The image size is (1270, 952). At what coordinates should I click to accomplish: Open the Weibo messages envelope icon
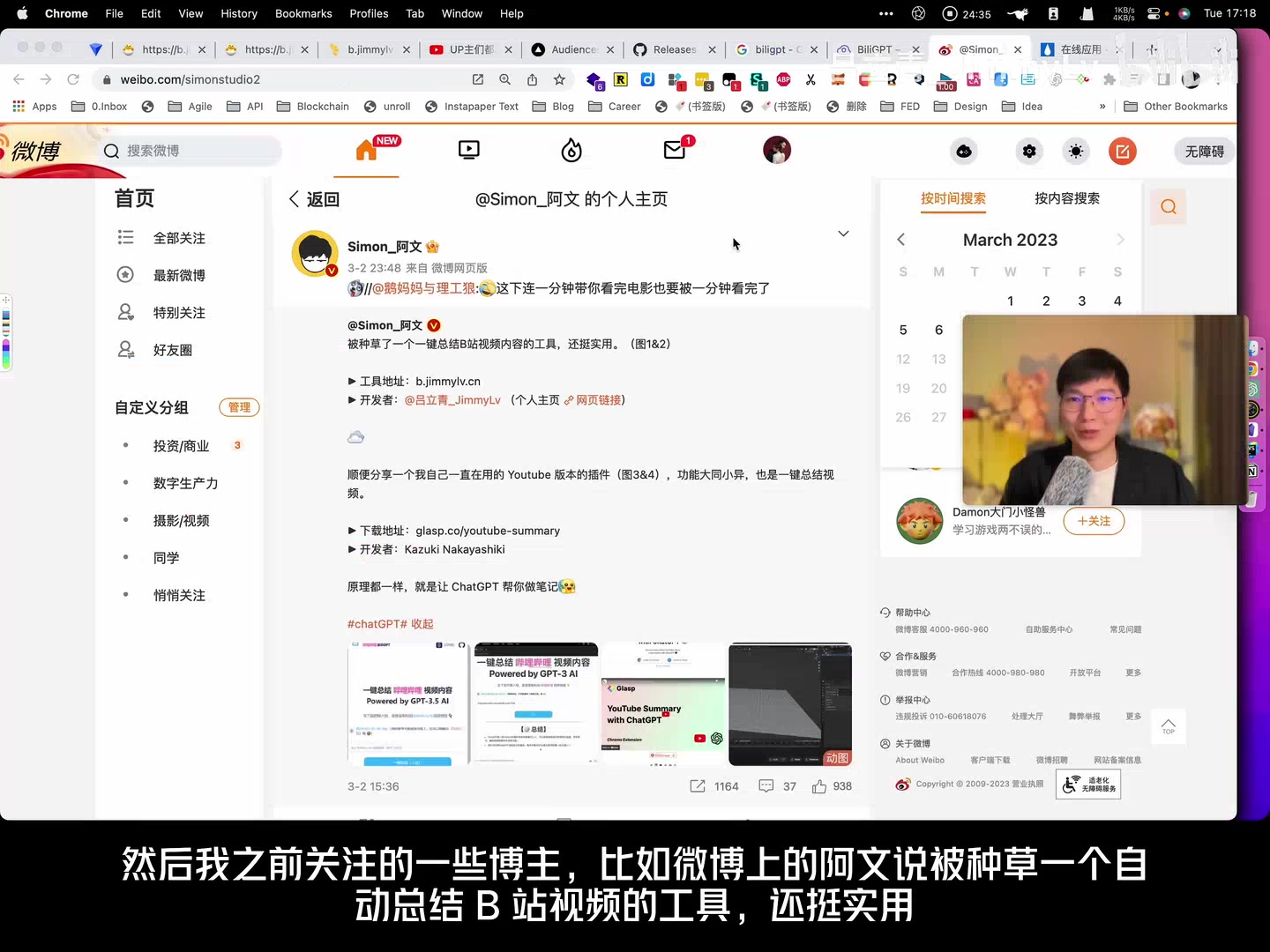pos(675,150)
